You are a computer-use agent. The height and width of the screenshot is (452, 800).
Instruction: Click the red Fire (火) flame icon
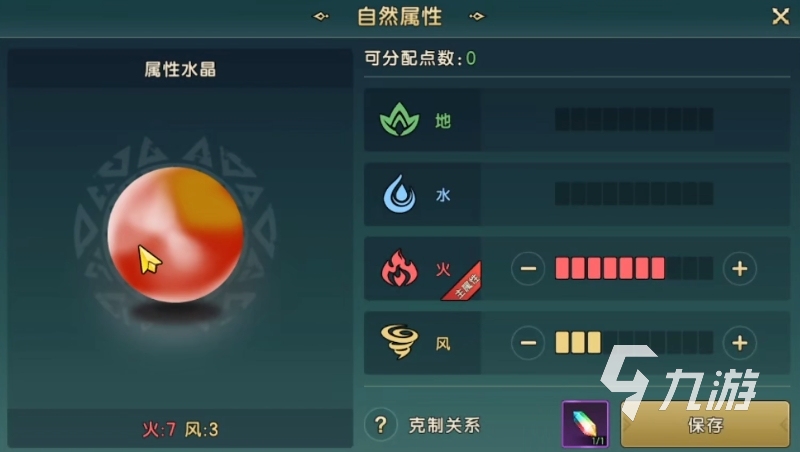point(399,268)
